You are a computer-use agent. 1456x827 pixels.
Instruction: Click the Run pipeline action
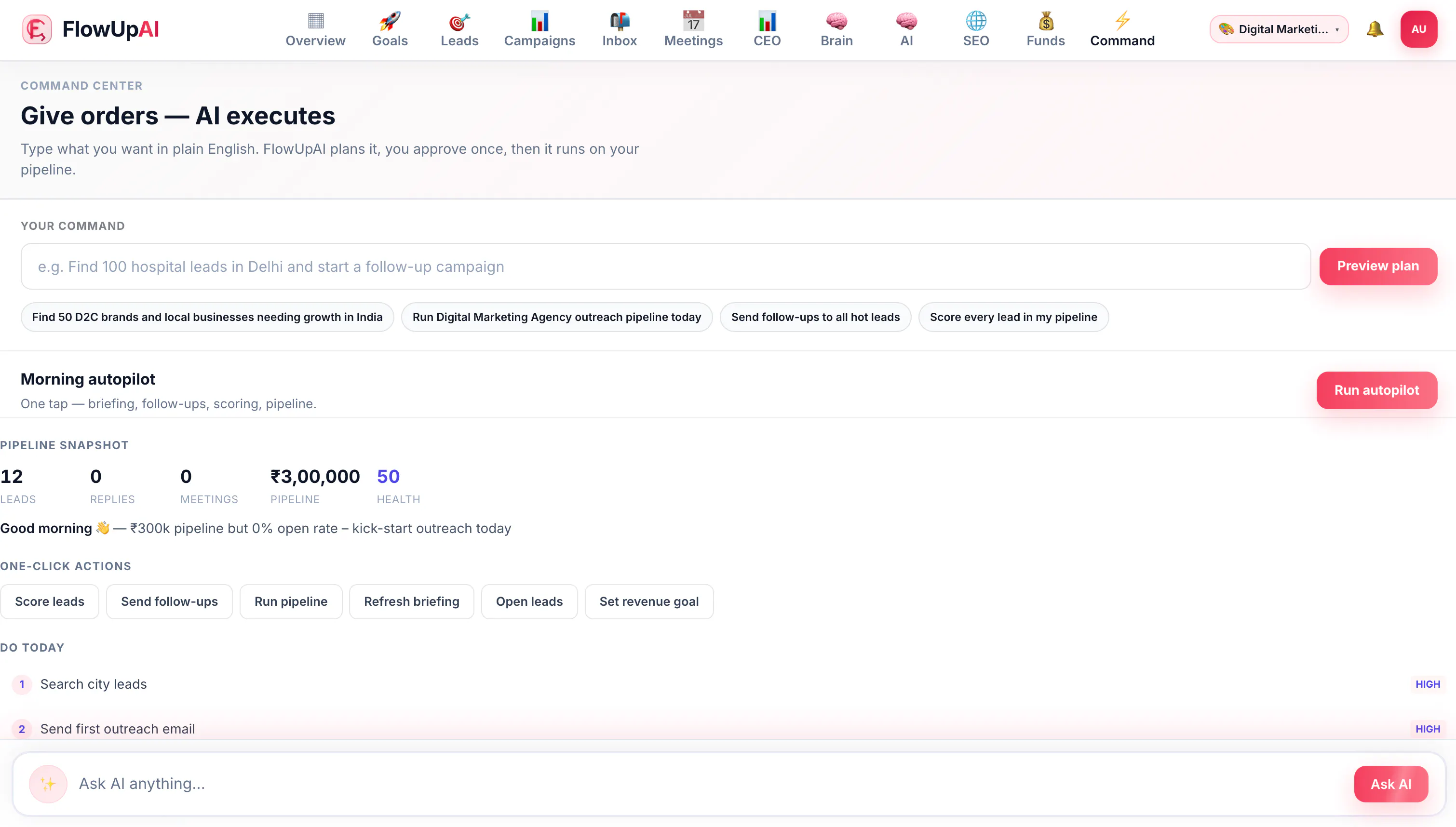[291, 601]
